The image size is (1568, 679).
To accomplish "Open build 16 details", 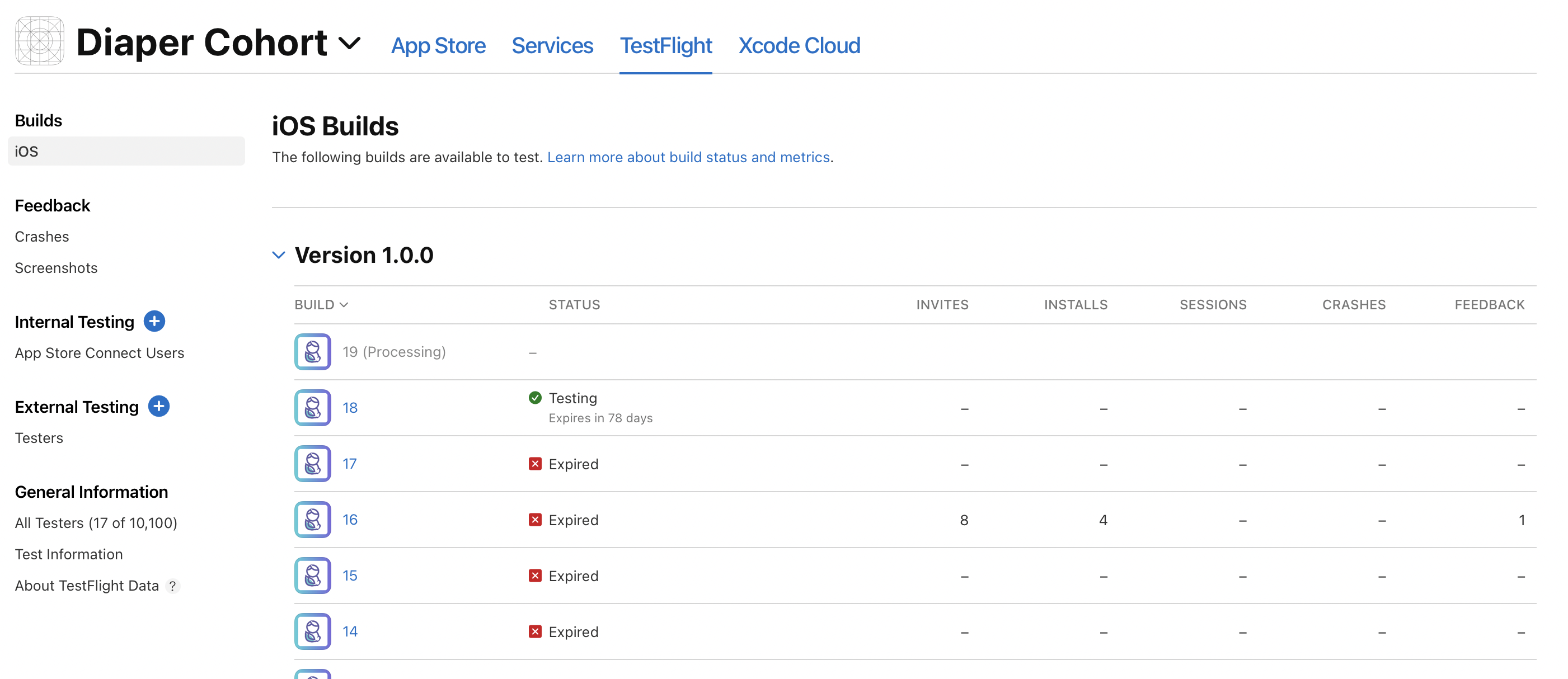I will (350, 520).
